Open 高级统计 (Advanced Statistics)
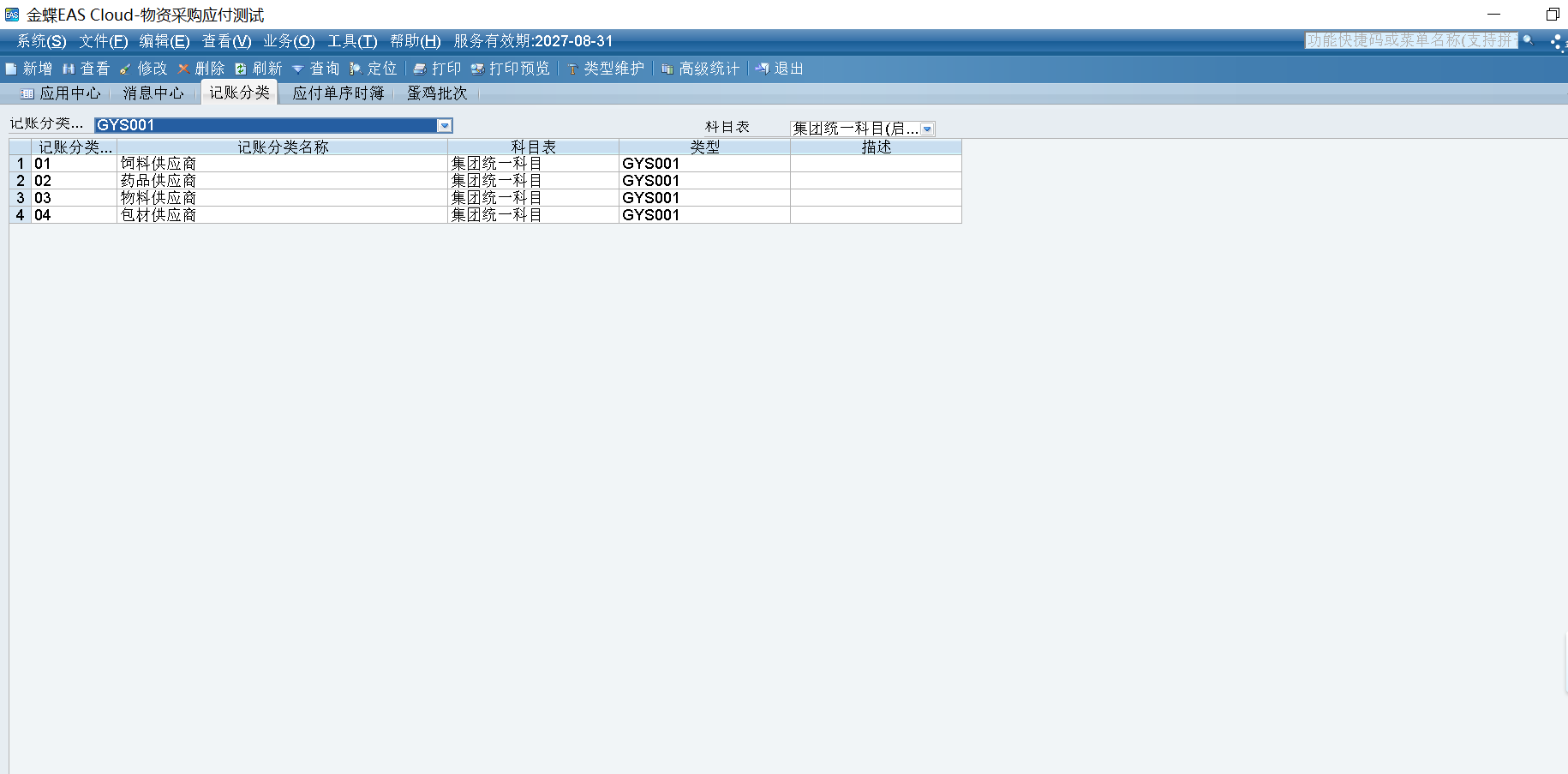 point(700,69)
